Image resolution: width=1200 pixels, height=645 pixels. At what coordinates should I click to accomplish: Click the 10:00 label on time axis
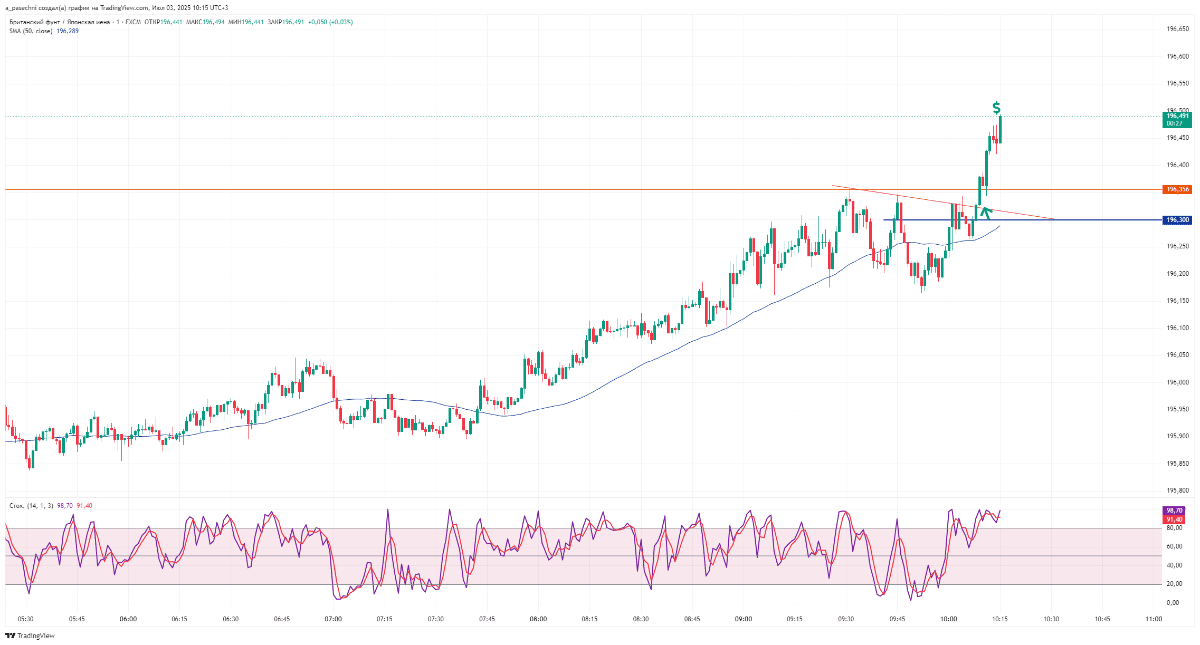coord(948,620)
